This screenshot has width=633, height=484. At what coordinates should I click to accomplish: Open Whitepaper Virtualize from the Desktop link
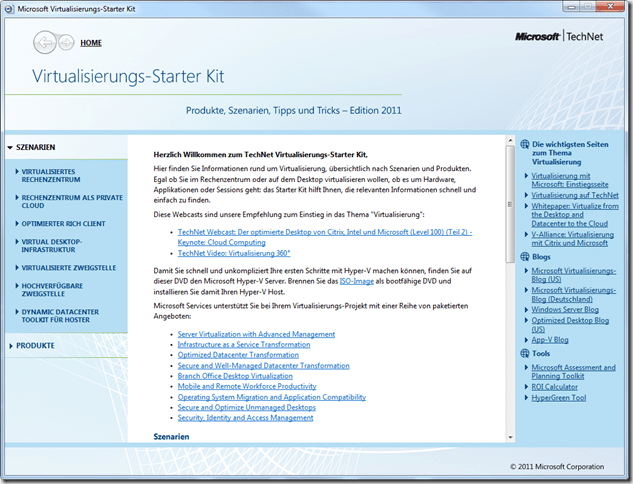pos(575,215)
